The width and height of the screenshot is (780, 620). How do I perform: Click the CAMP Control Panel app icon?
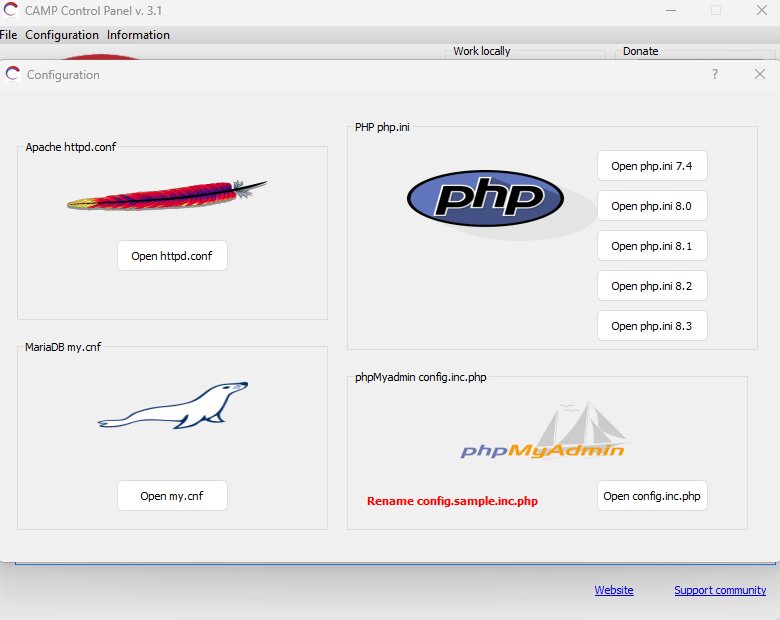pyautogui.click(x=11, y=10)
